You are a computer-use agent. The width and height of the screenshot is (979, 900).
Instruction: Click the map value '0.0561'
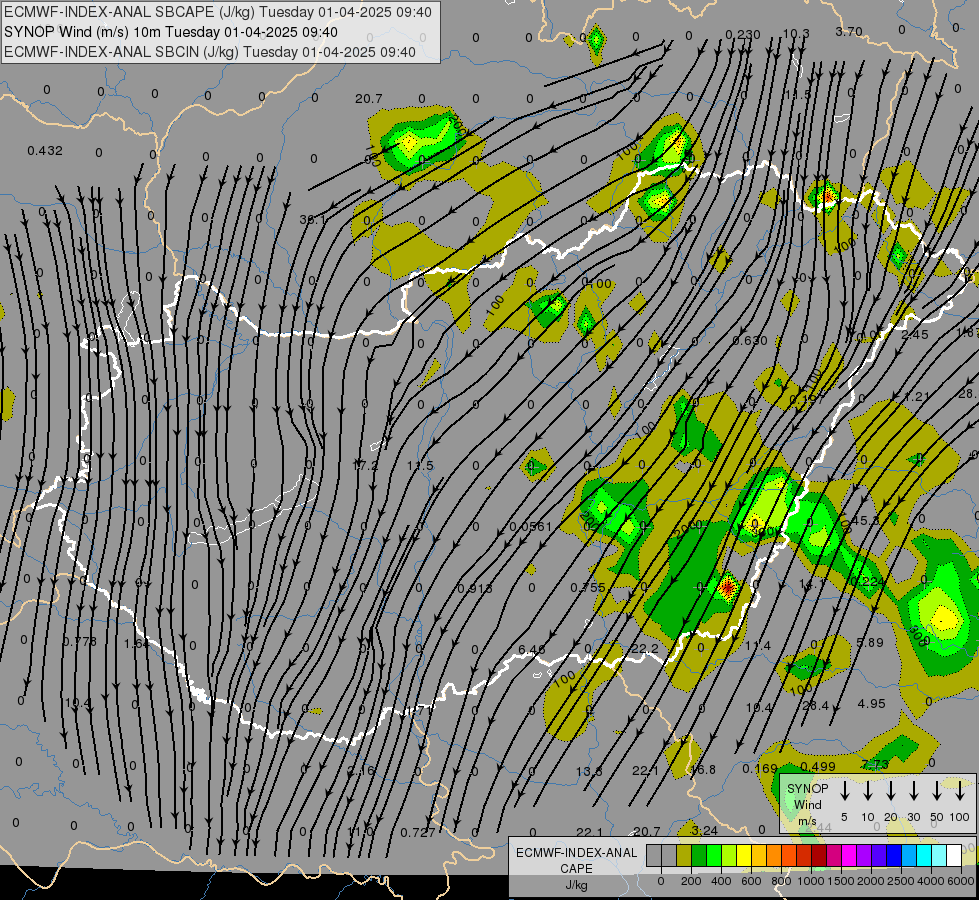point(531,527)
